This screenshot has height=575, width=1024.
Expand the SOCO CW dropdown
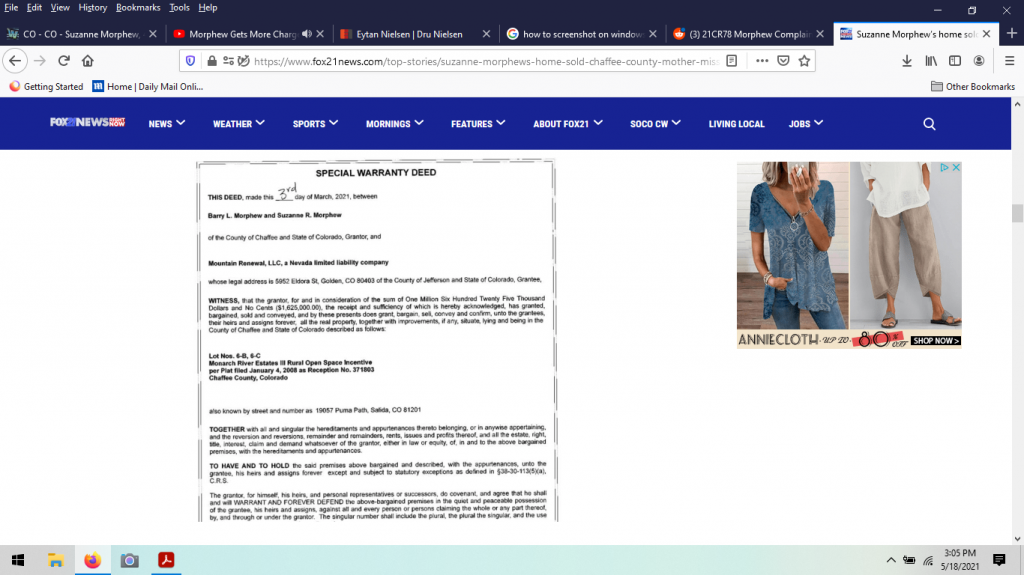point(655,124)
